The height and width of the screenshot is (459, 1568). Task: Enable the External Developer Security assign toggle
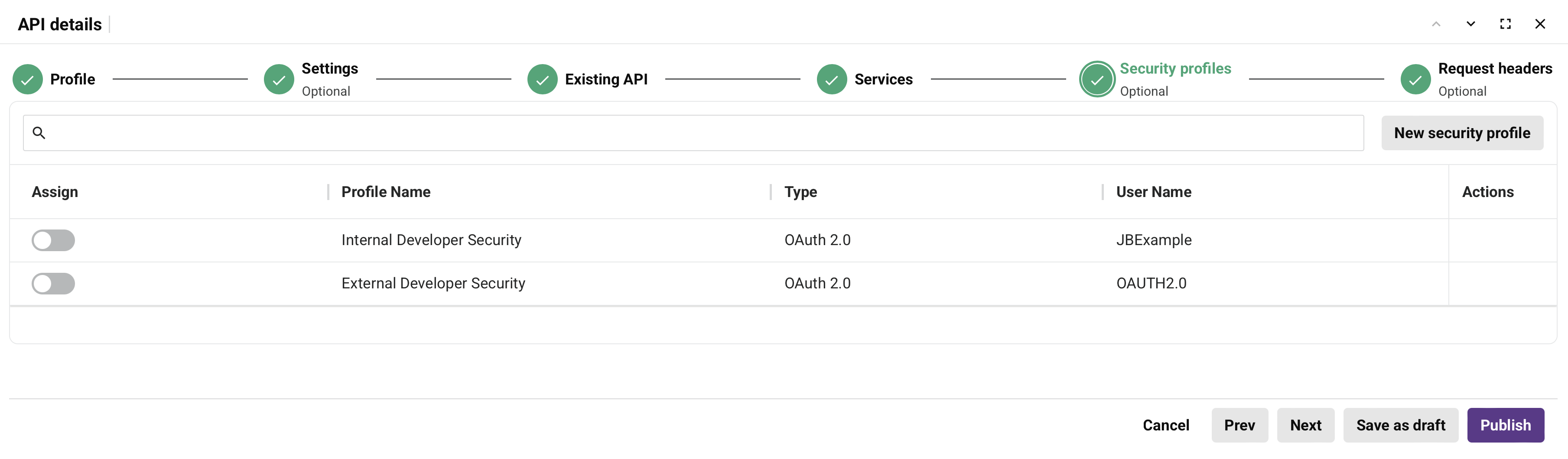(53, 283)
